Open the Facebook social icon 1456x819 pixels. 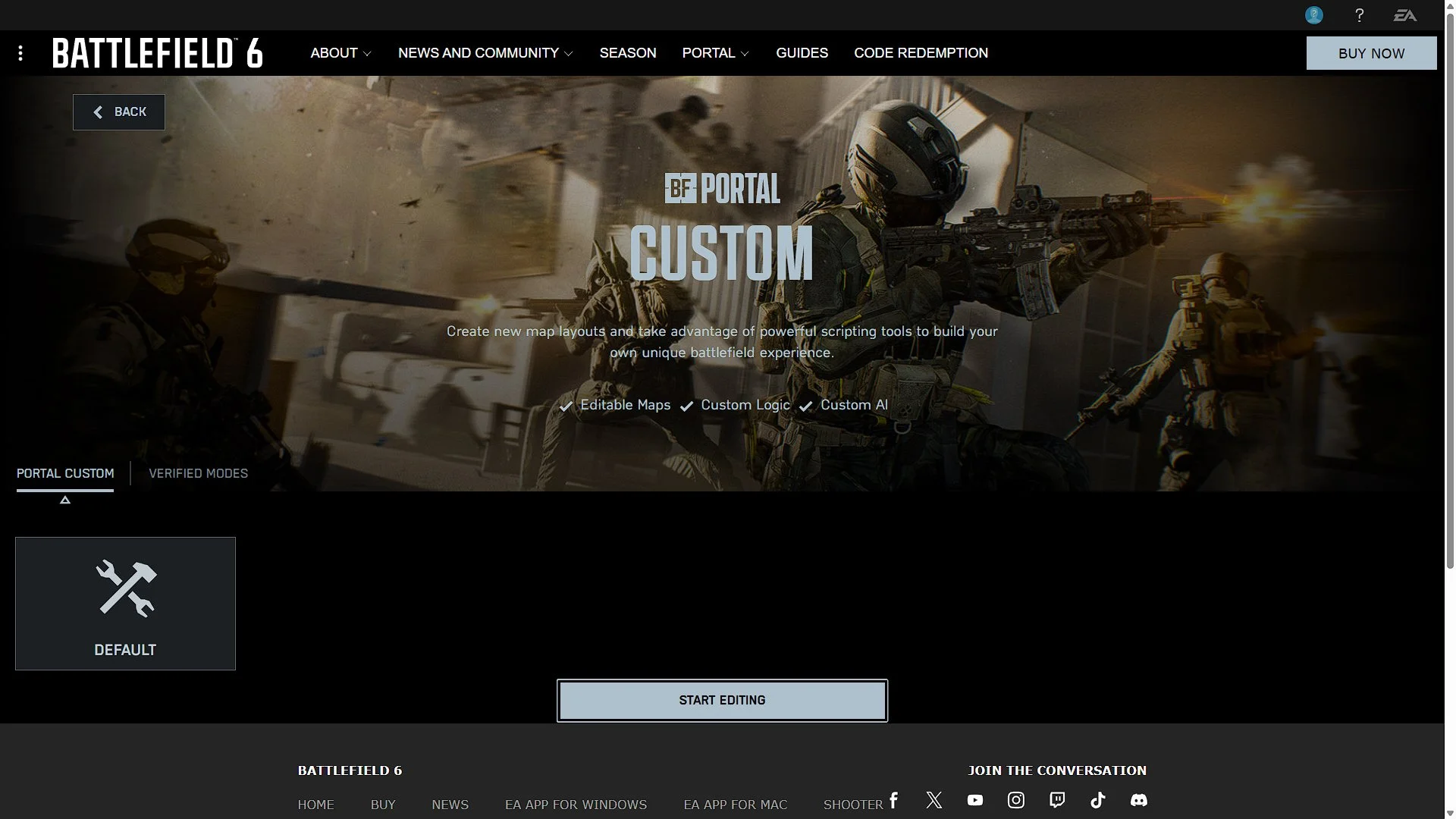click(x=894, y=800)
